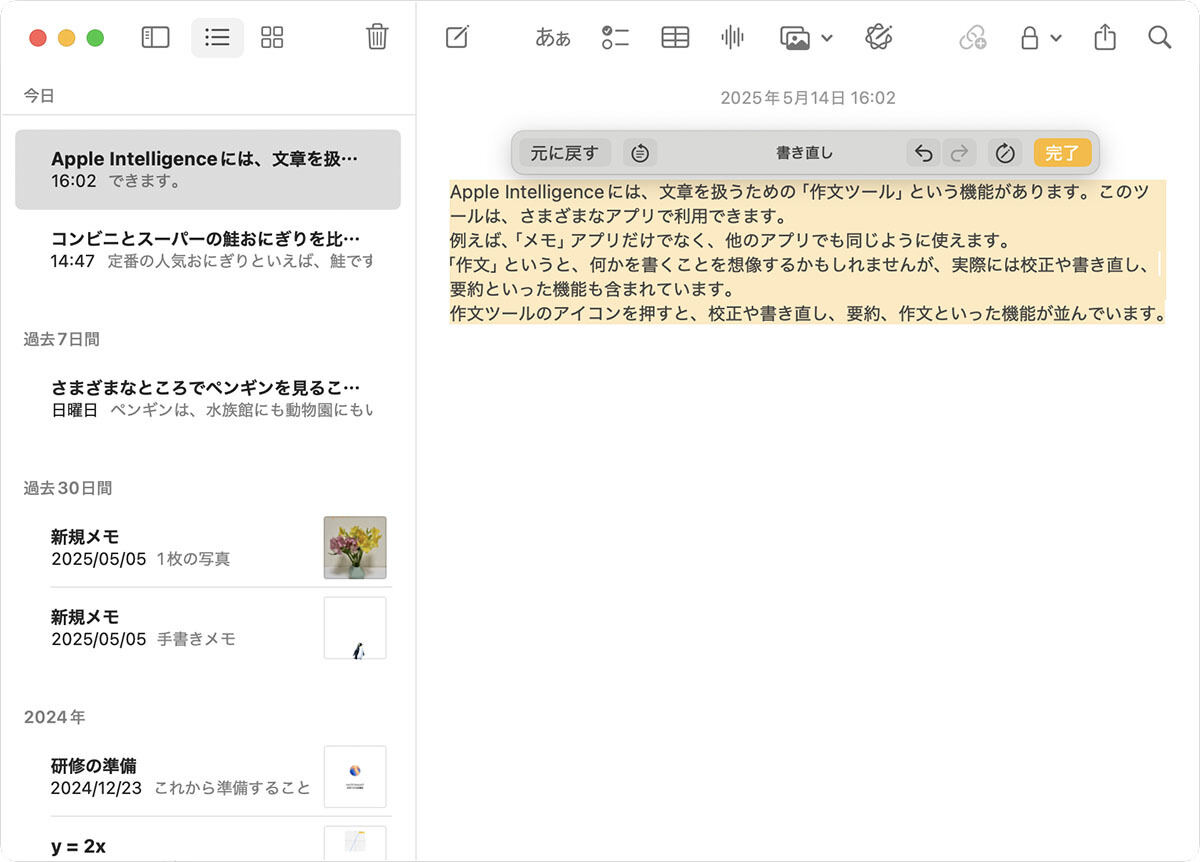Viewport: 1200px width, 862px height.
Task: Click the 日曜日 preview text ペンギンは、水族館にも
Action: pyautogui.click(x=242, y=410)
